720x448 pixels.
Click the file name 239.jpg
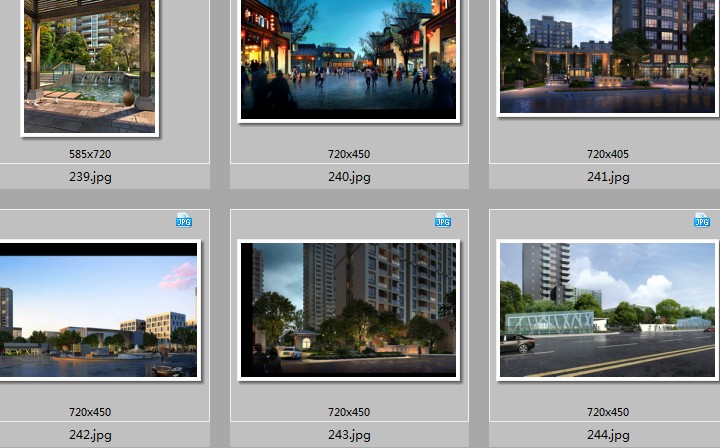(x=90, y=177)
